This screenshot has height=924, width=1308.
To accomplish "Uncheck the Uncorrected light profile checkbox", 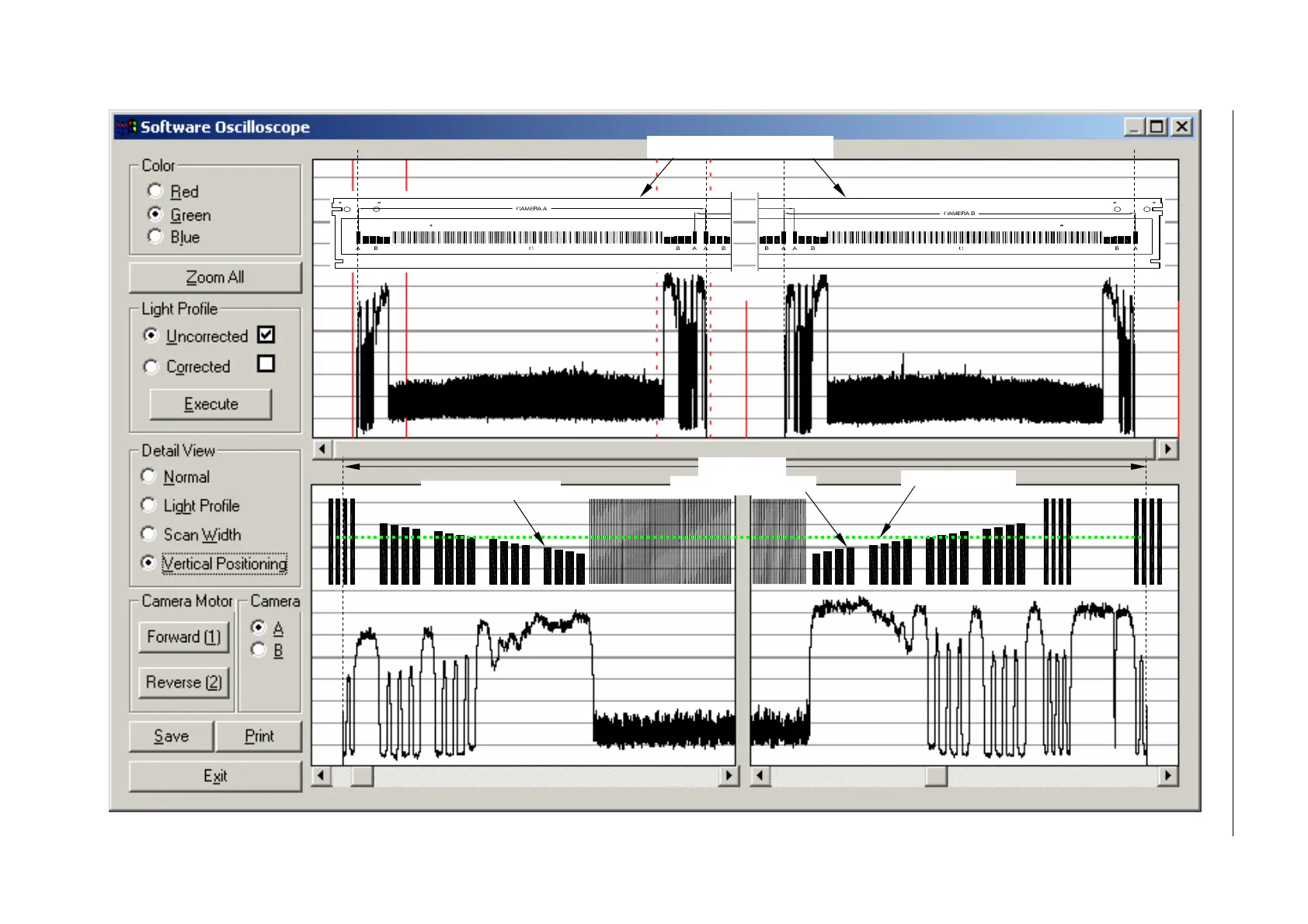I will (266, 335).
